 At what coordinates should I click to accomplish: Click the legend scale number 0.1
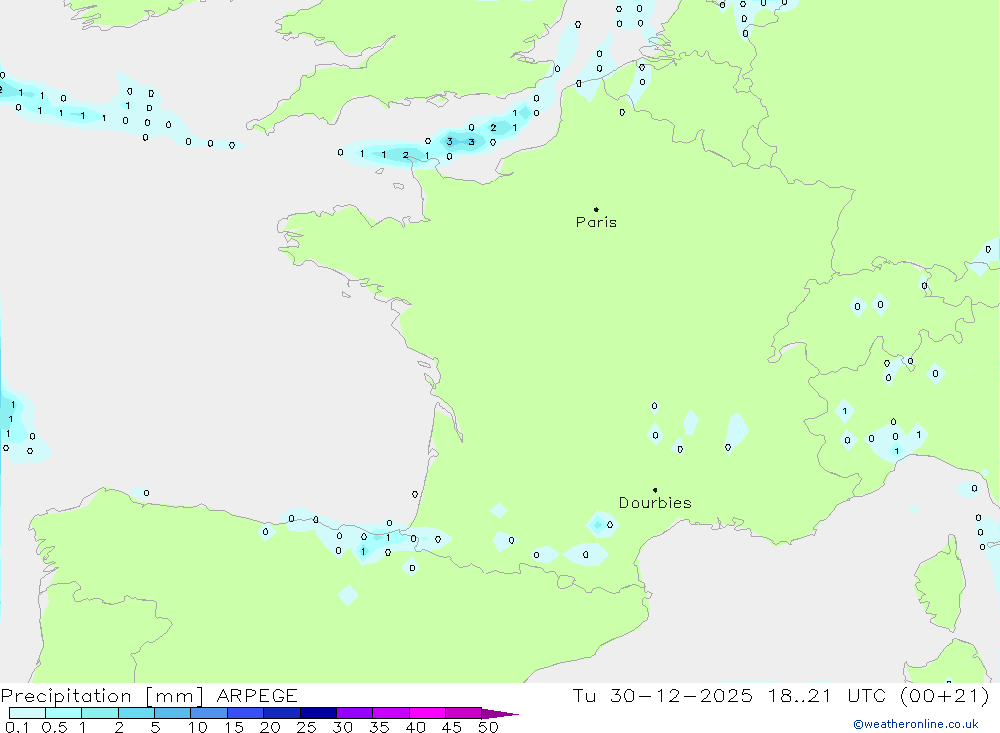(x=17, y=727)
